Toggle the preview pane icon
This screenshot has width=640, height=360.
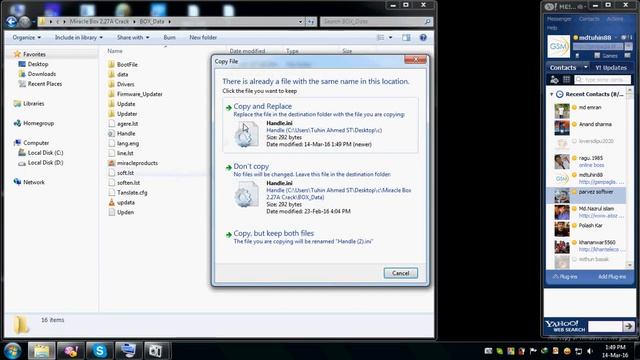(x=406, y=38)
